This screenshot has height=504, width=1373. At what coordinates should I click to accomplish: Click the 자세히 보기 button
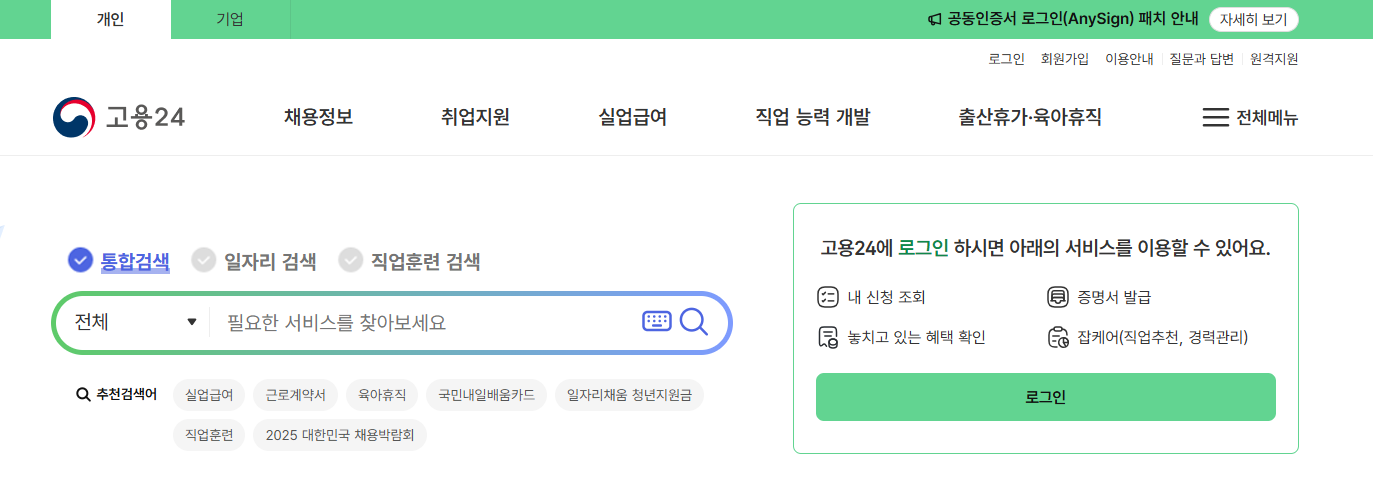1253,20
